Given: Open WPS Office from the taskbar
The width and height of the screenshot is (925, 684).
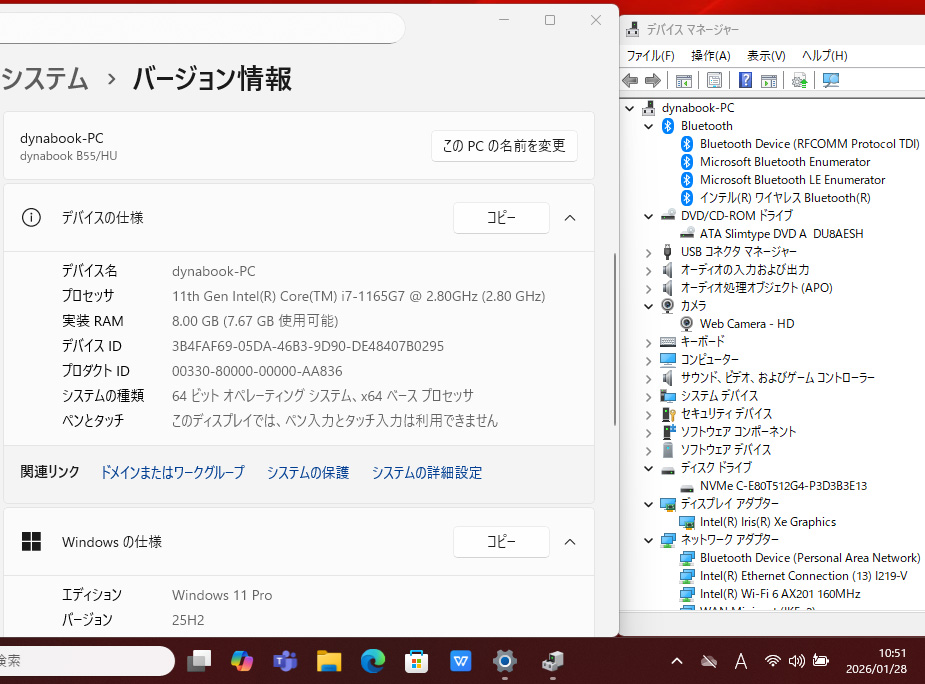Looking at the screenshot, I should [x=461, y=661].
